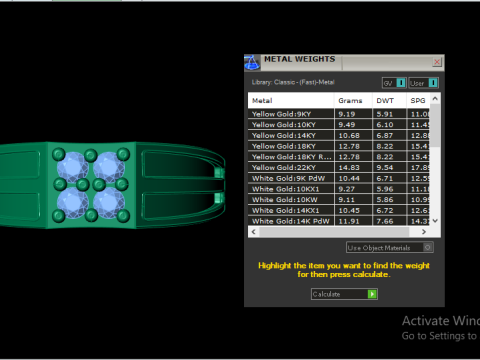Viewport: 480px width, 360px height.
Task: Close the Metal Weights dialog
Action: point(437,62)
